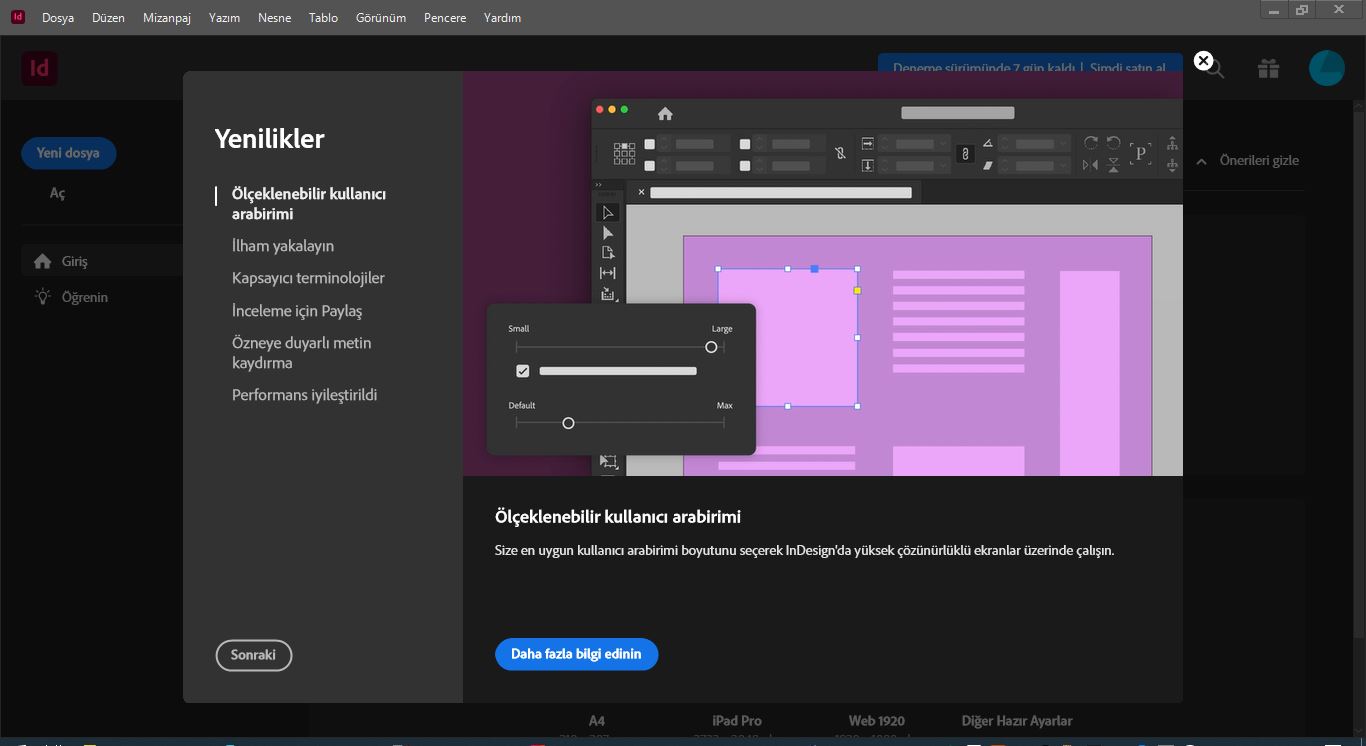Select İlham yakalayın item
The width and height of the screenshot is (1366, 746).
283,246
